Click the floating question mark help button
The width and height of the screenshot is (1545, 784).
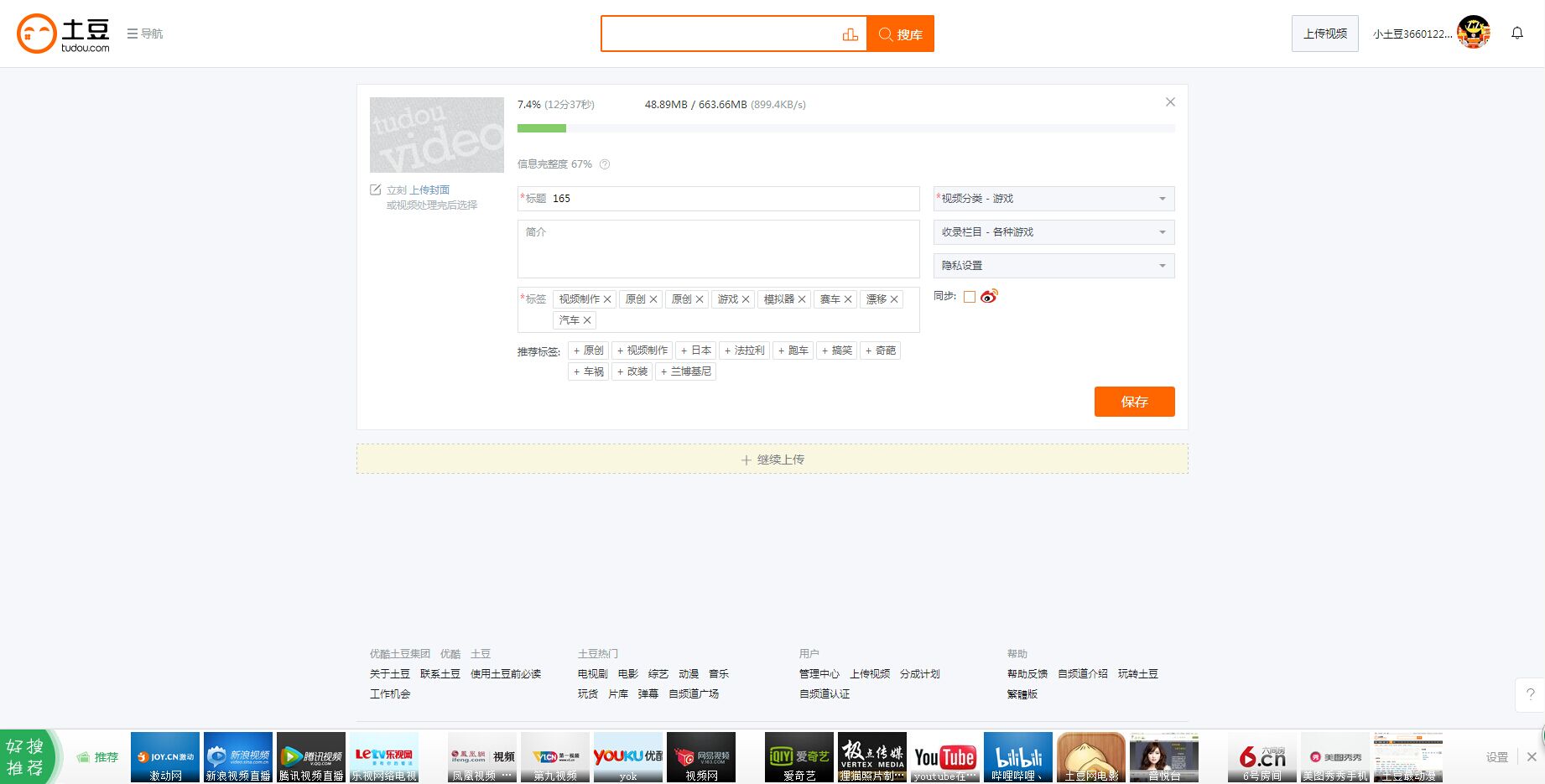click(1530, 694)
